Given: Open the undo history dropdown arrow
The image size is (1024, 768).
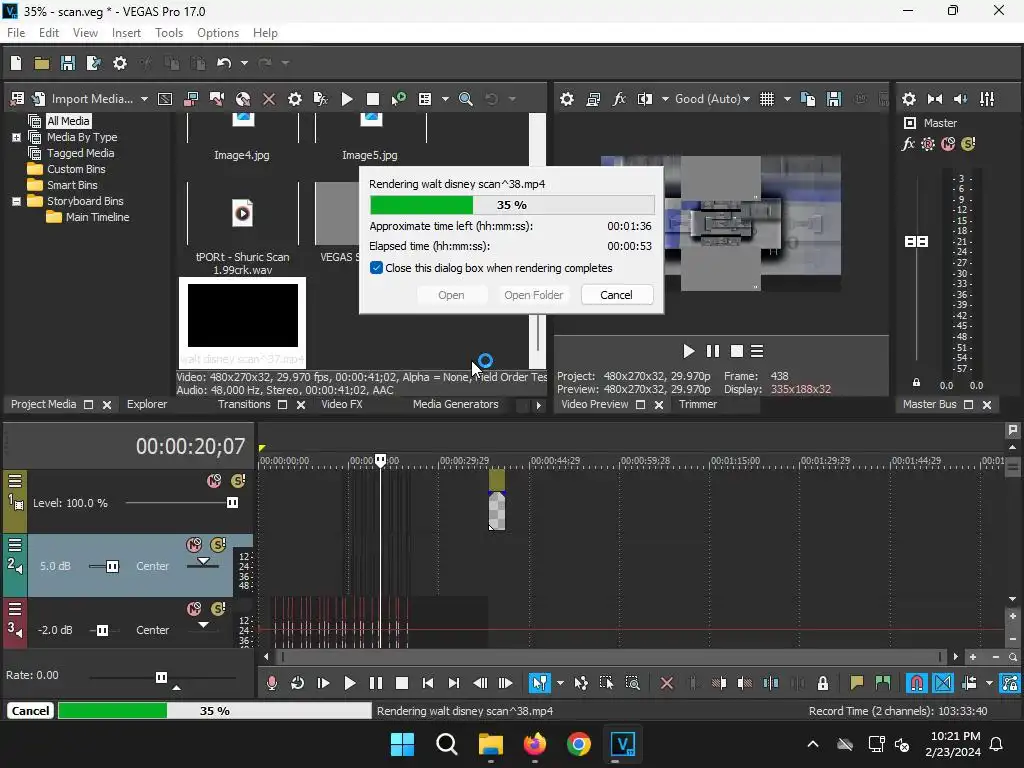Looking at the screenshot, I should [244, 63].
